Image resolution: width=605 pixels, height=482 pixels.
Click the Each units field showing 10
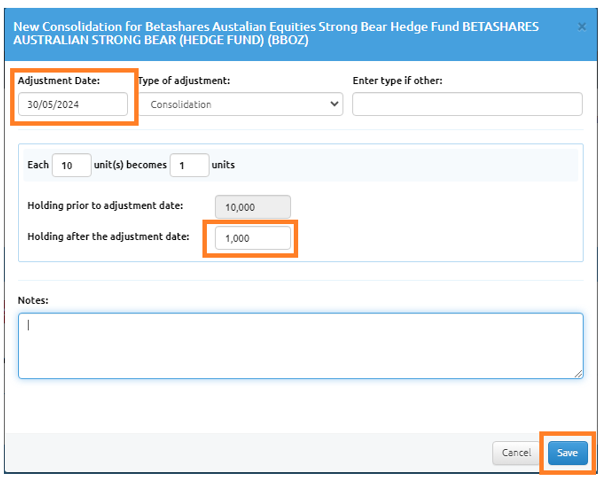pos(72,165)
